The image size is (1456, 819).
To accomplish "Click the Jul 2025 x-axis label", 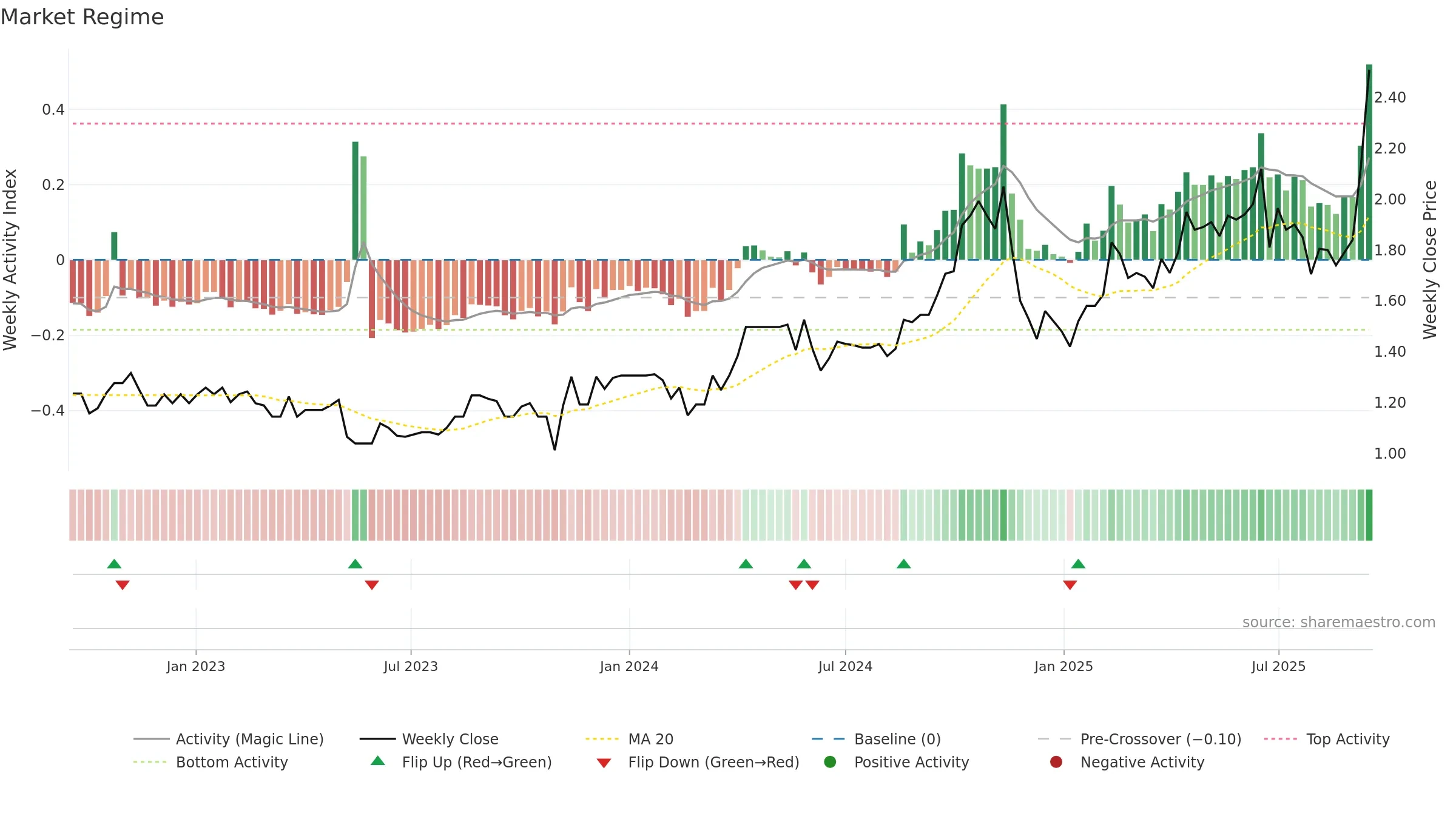I will (x=1278, y=666).
